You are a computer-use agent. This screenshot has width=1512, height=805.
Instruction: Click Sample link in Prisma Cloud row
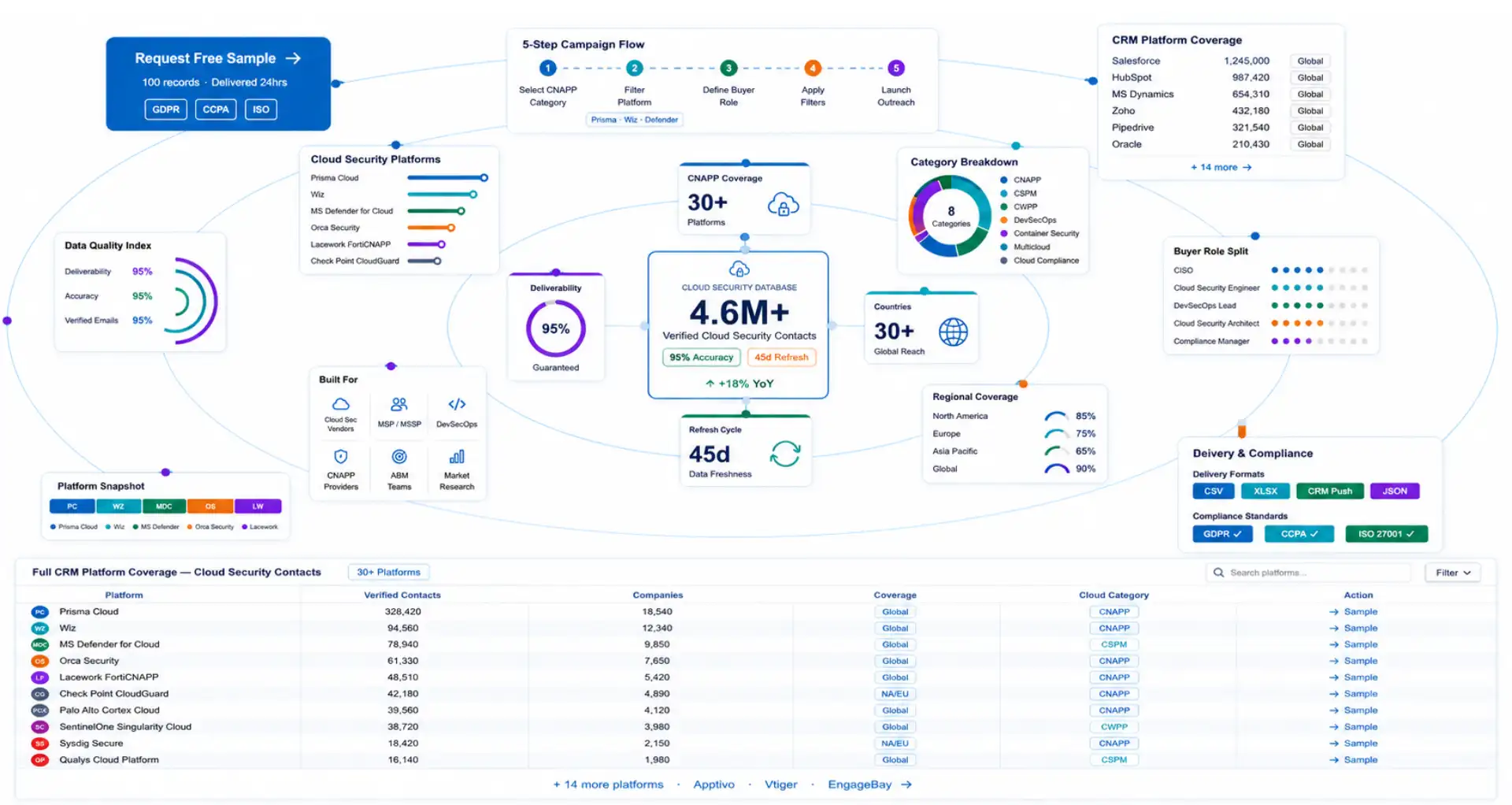pyautogui.click(x=1353, y=612)
